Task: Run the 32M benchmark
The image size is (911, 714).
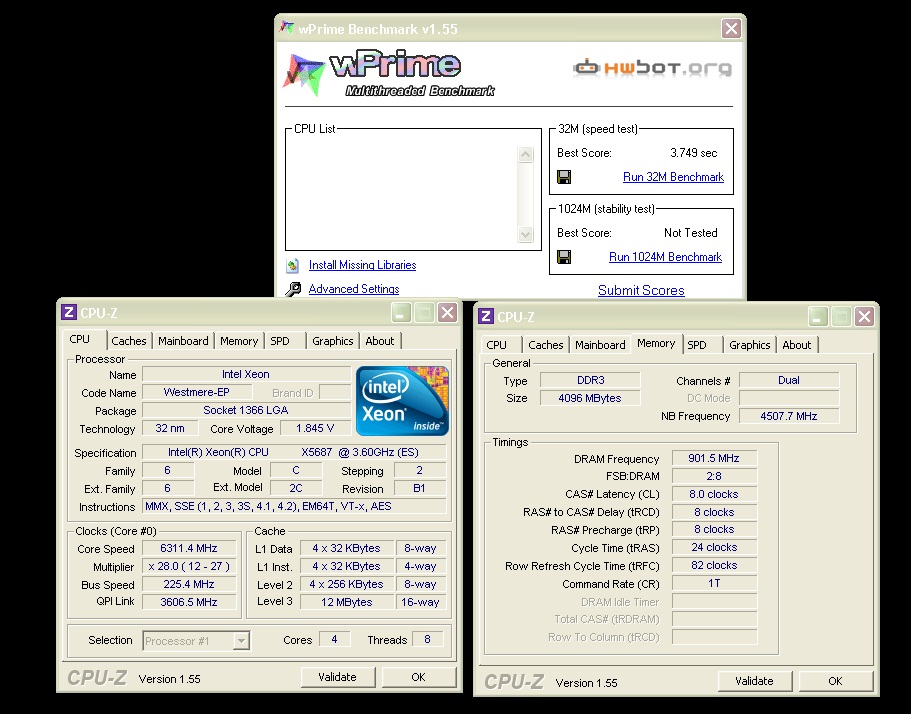Action: pos(673,177)
